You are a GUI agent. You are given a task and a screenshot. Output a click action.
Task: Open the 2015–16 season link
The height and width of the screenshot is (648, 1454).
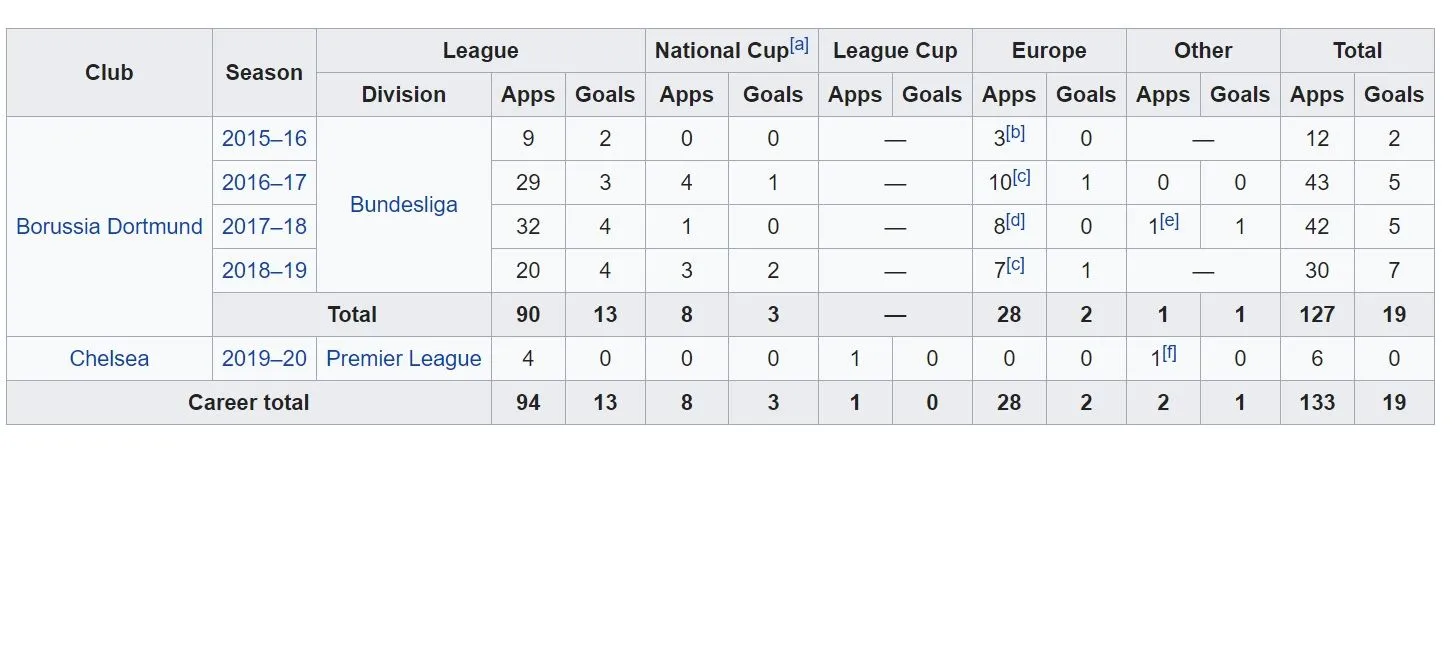(x=264, y=139)
